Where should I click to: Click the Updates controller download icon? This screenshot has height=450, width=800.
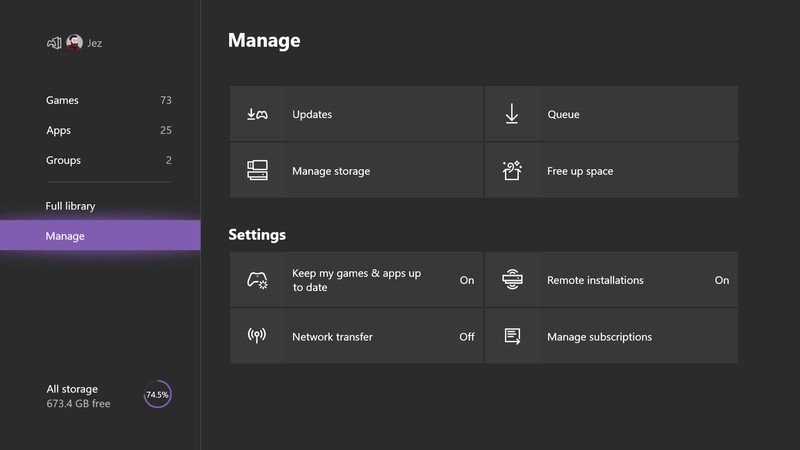point(257,114)
